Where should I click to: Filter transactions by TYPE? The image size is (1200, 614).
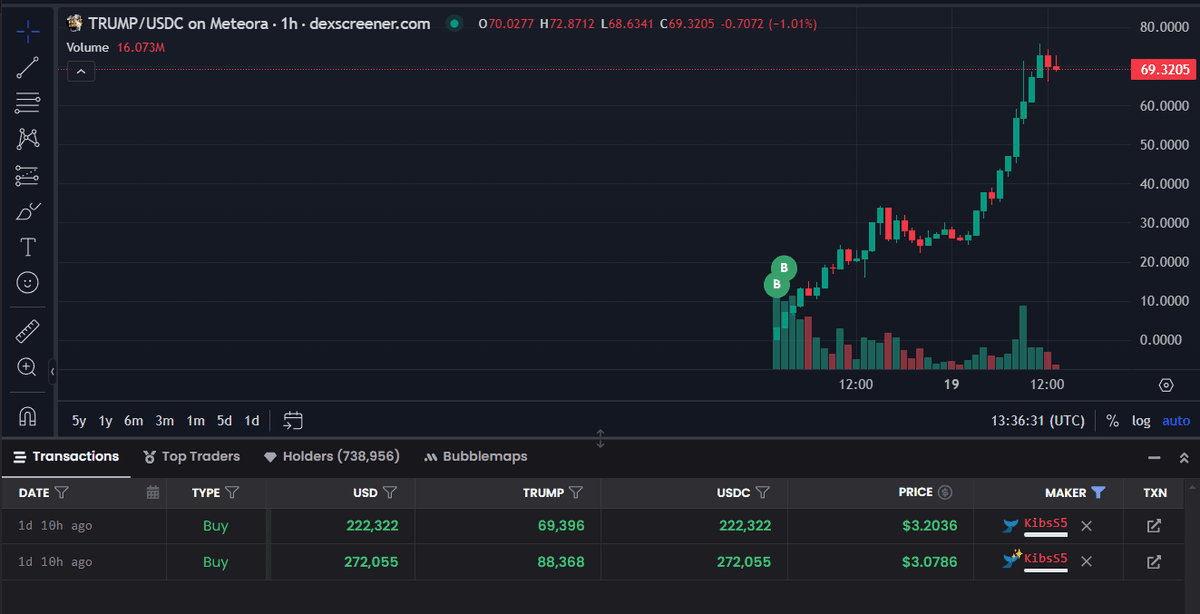point(232,492)
